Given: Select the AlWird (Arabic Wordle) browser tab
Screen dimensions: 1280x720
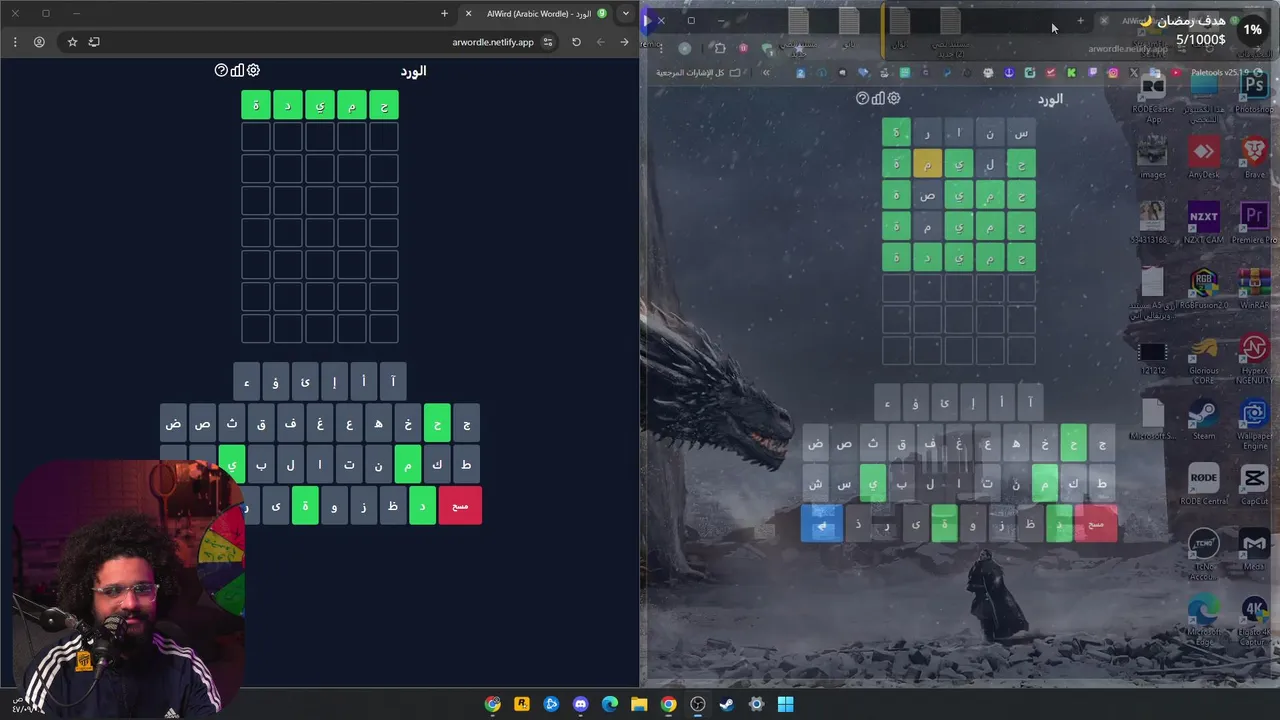Looking at the screenshot, I should click(538, 14).
